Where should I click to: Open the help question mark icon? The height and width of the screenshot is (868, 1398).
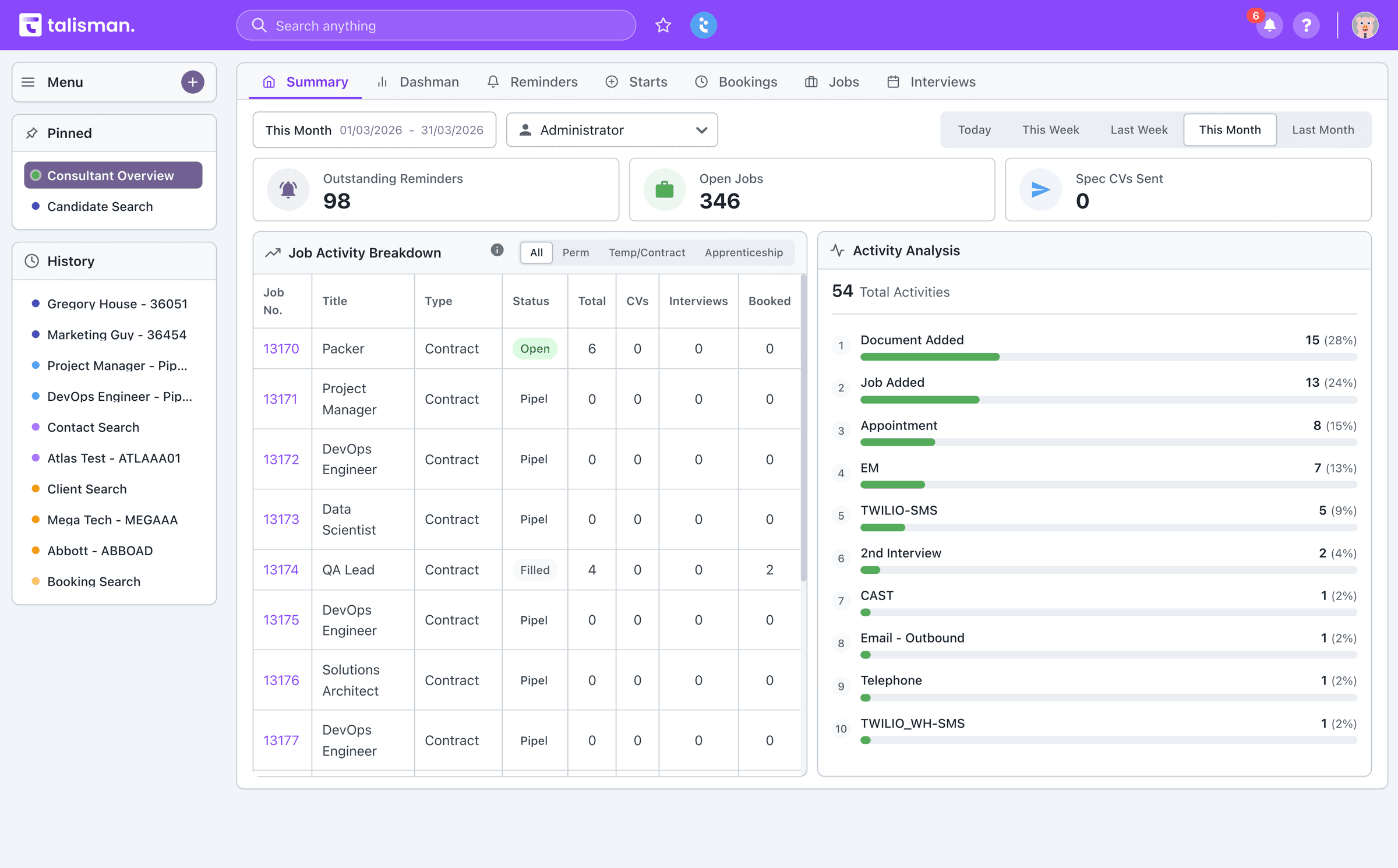pyautogui.click(x=1307, y=25)
